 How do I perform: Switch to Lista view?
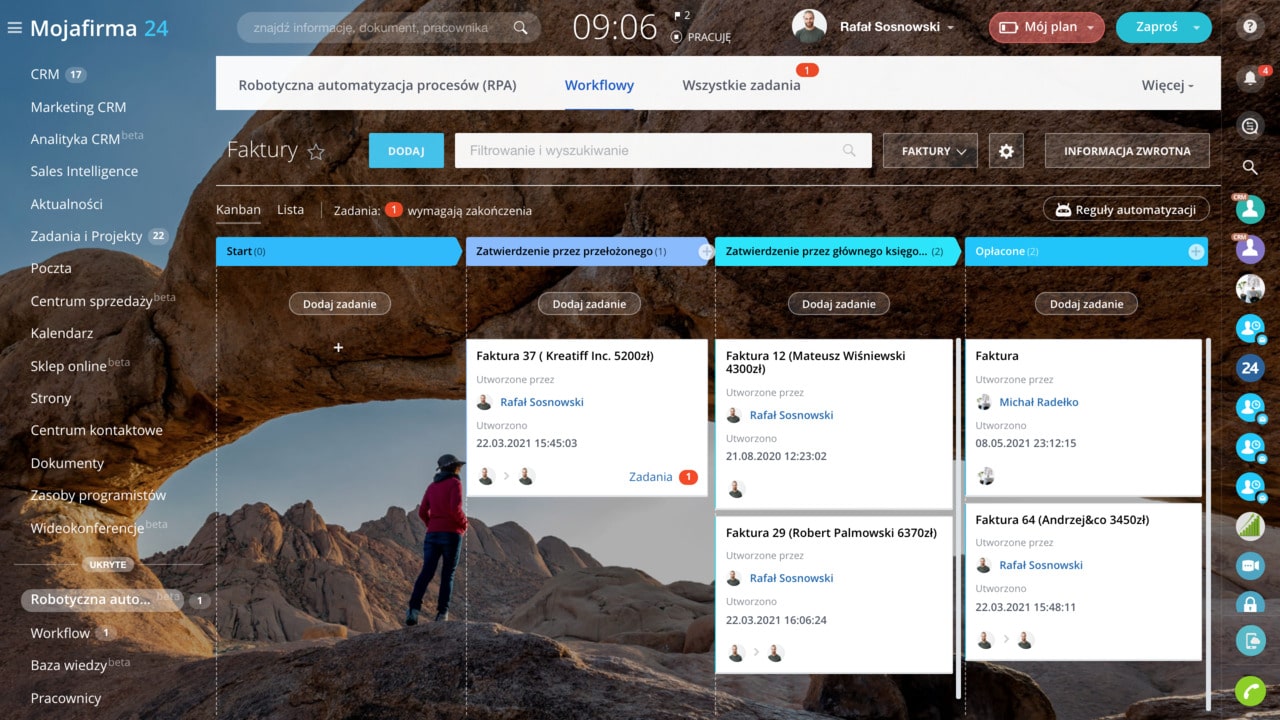(x=290, y=210)
